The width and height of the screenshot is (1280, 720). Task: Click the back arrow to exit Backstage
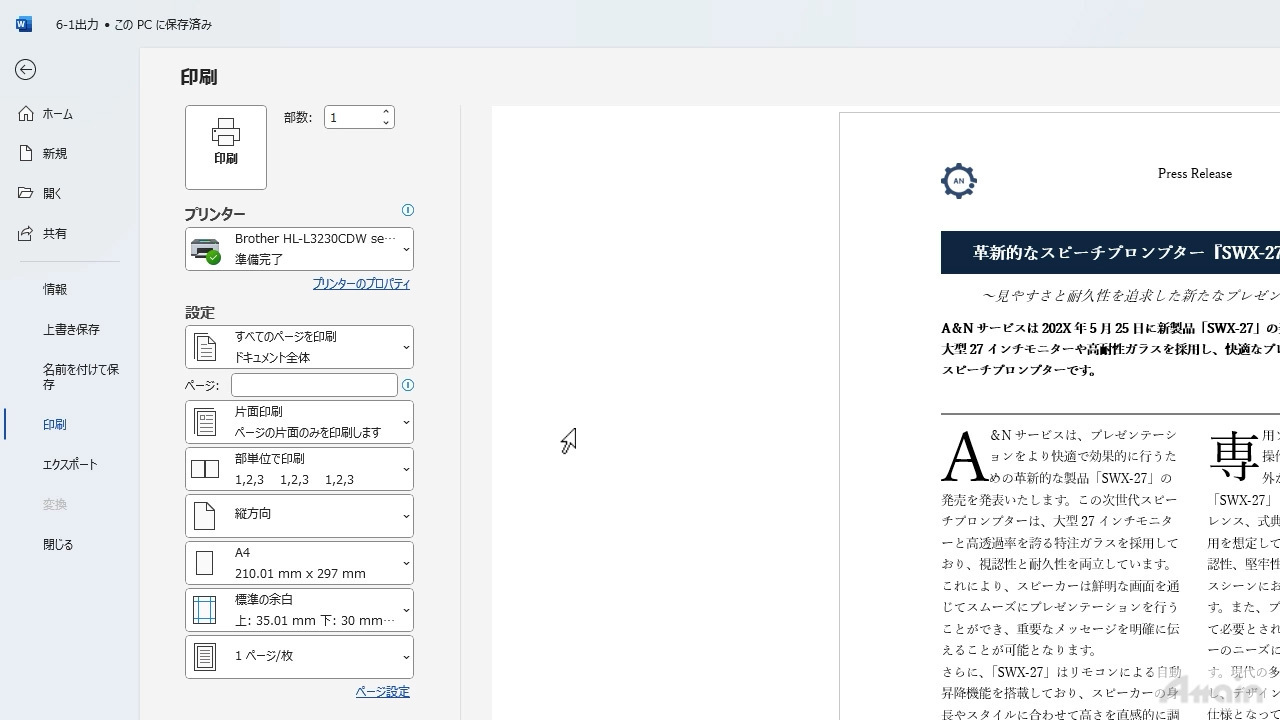(26, 69)
